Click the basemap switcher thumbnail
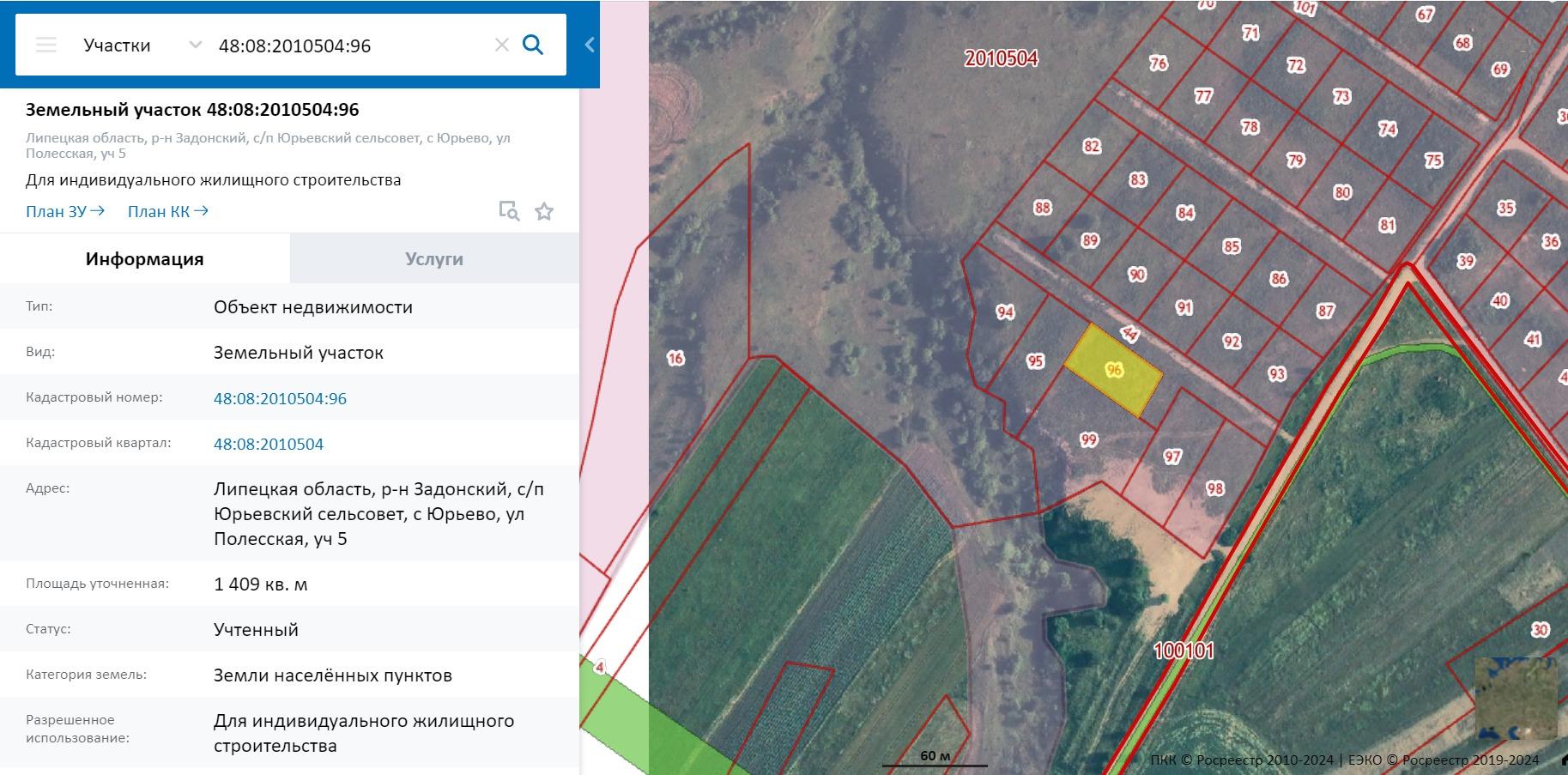1568x775 pixels. (x=1516, y=699)
